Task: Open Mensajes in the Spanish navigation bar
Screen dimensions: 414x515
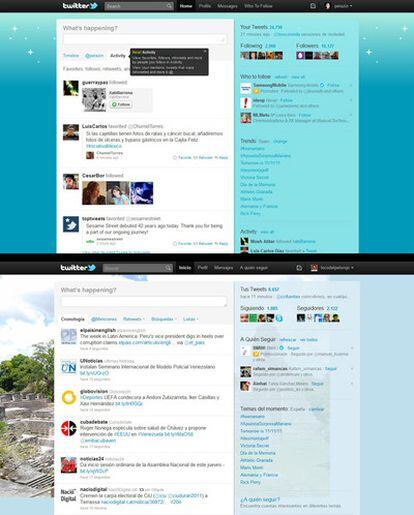Action: click(223, 268)
